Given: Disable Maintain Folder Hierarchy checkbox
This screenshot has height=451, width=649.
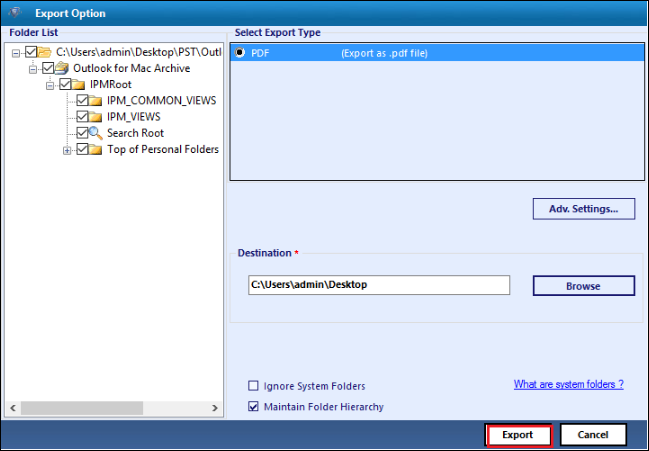Looking at the screenshot, I should pyautogui.click(x=253, y=406).
